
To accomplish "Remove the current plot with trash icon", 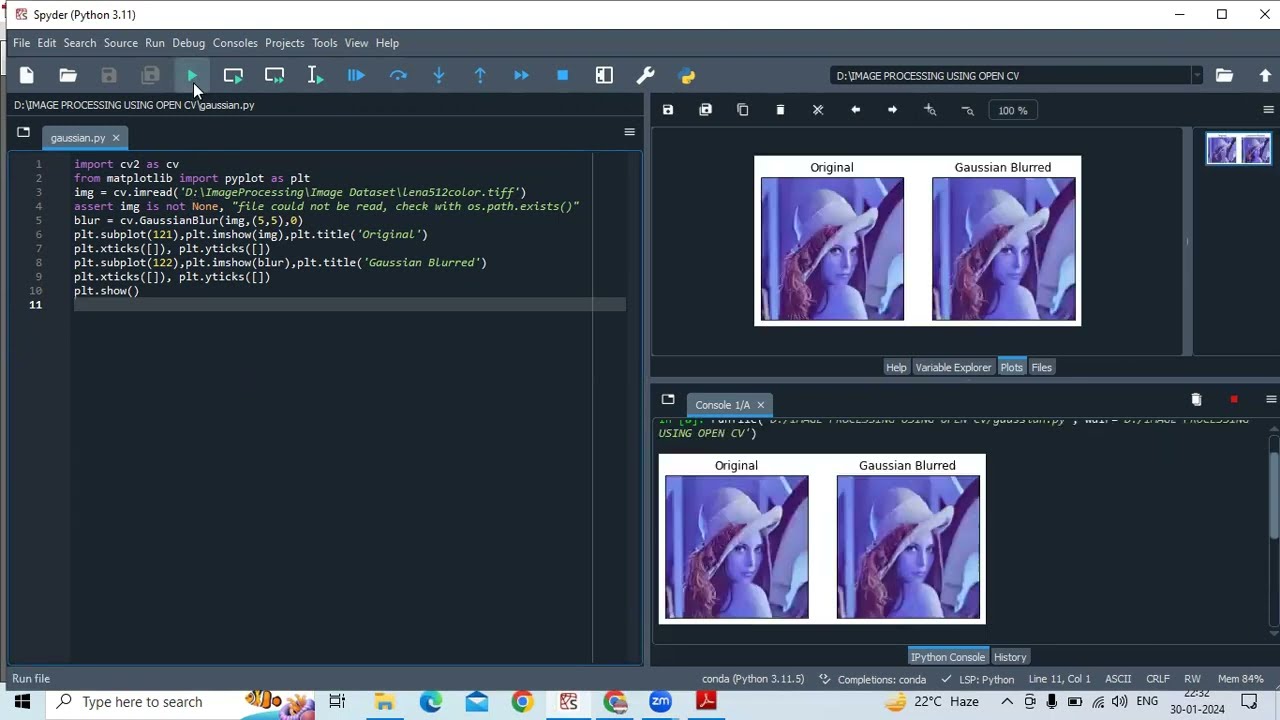I will coord(780,110).
